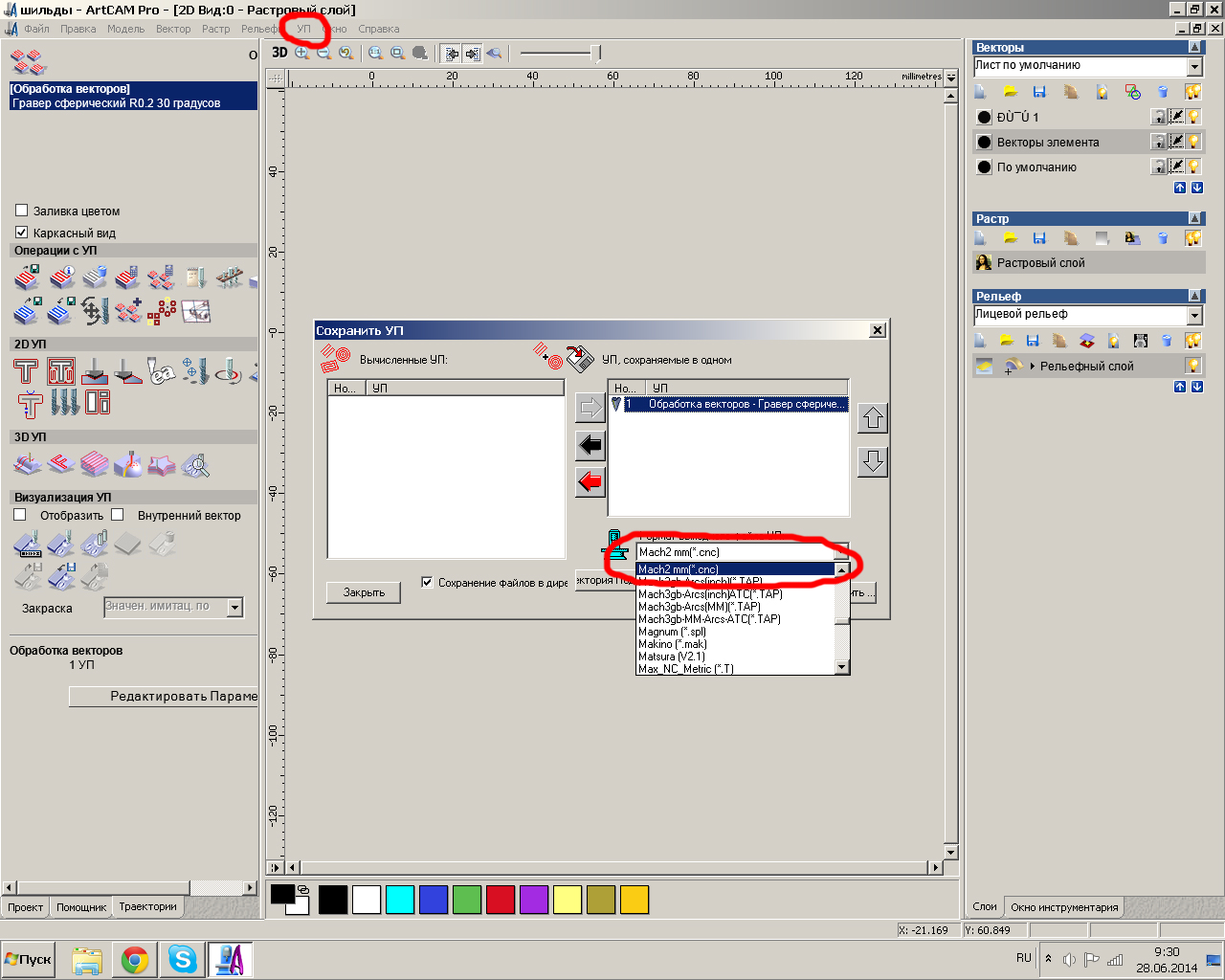This screenshot has width=1225, height=980.
Task: Click the trash bin icon in Рельеф panel
Action: click(1167, 341)
